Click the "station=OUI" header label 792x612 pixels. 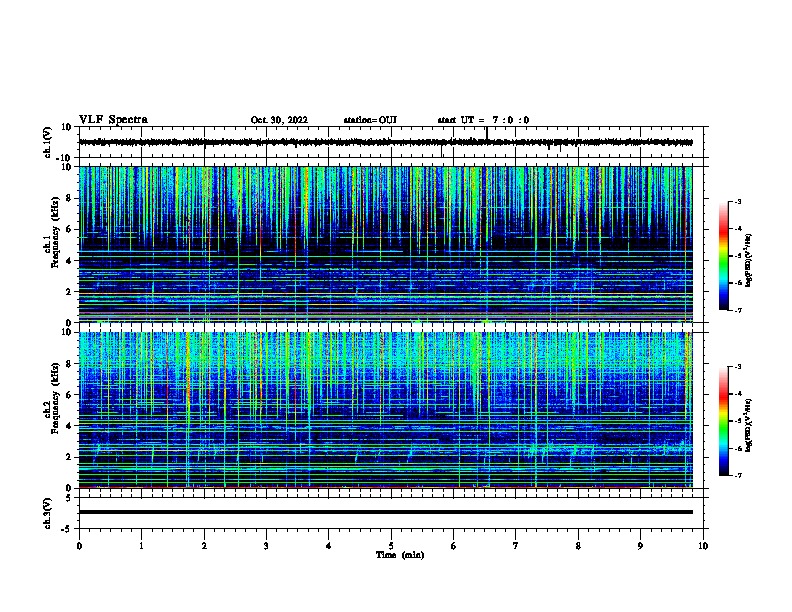(370, 120)
